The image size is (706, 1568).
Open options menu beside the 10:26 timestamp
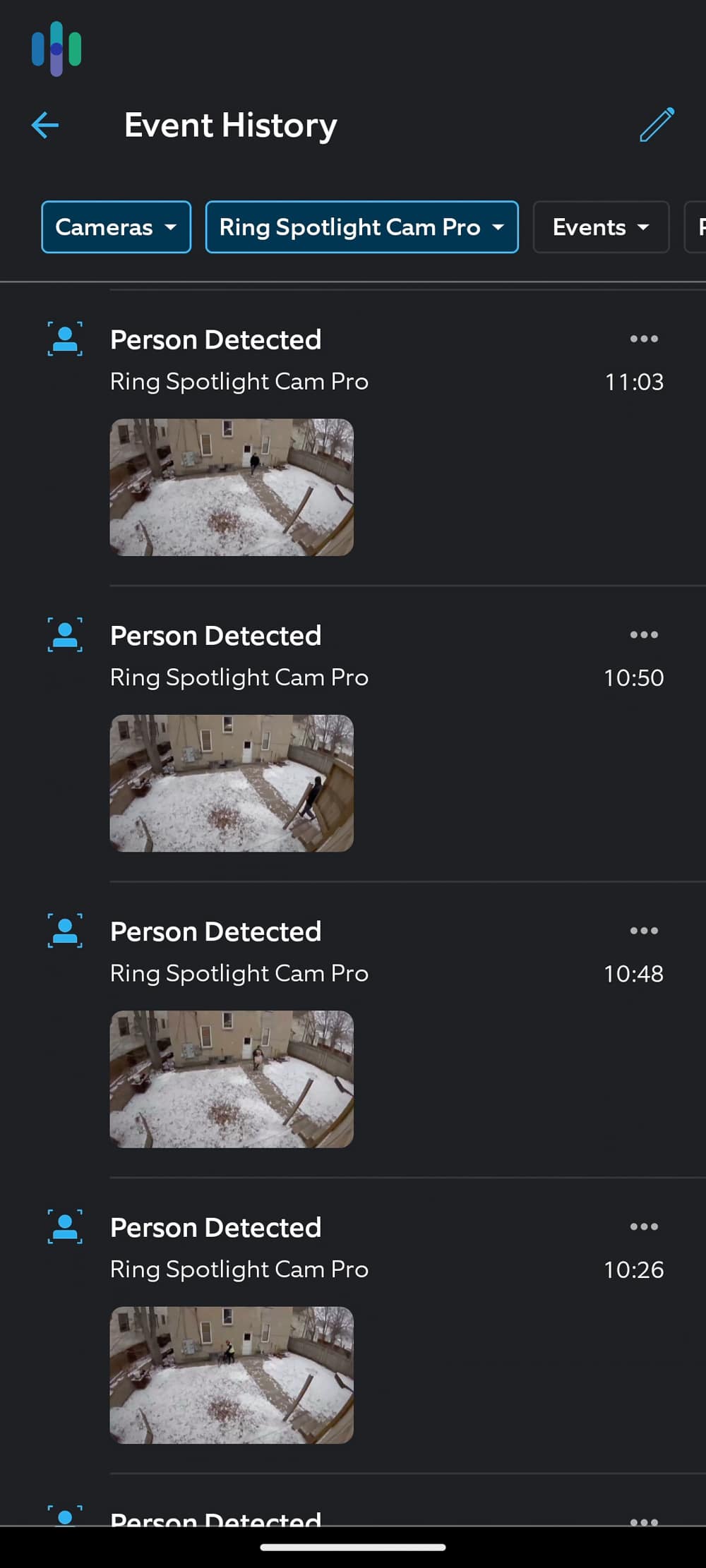point(644,1226)
